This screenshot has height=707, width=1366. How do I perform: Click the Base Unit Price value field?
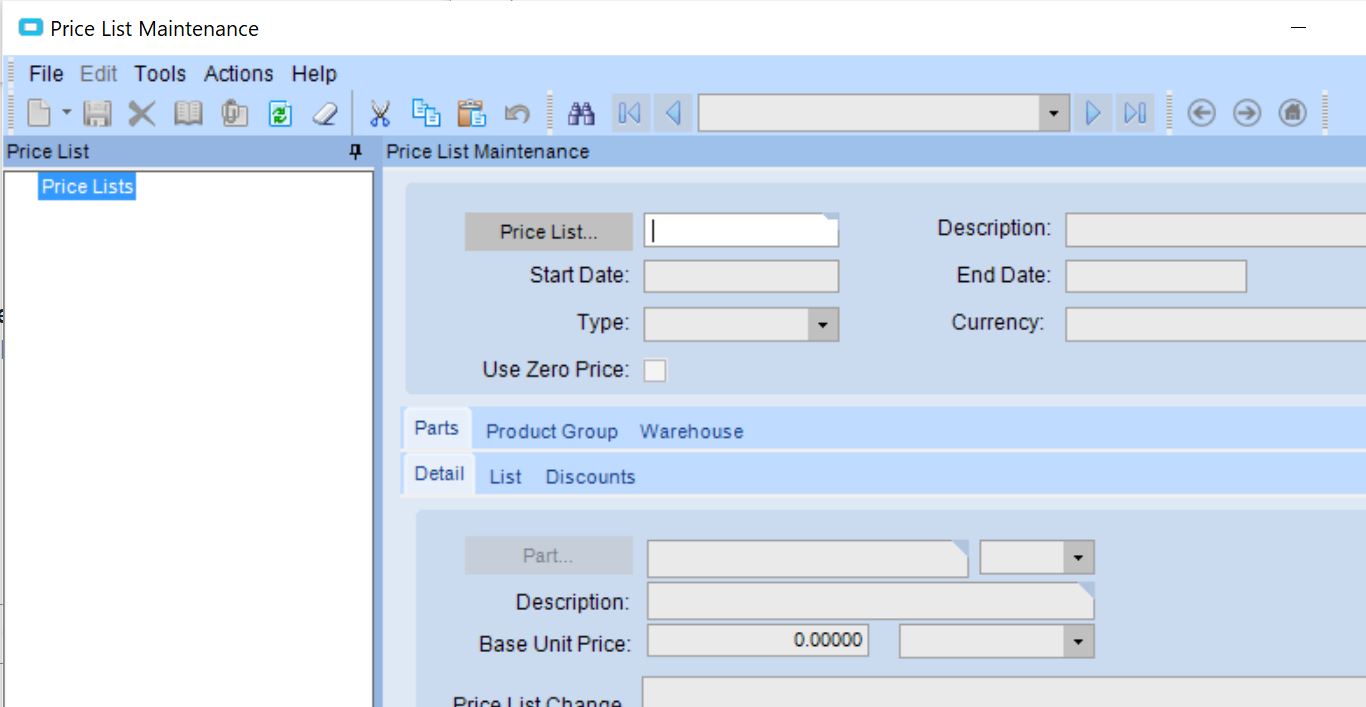pos(758,641)
